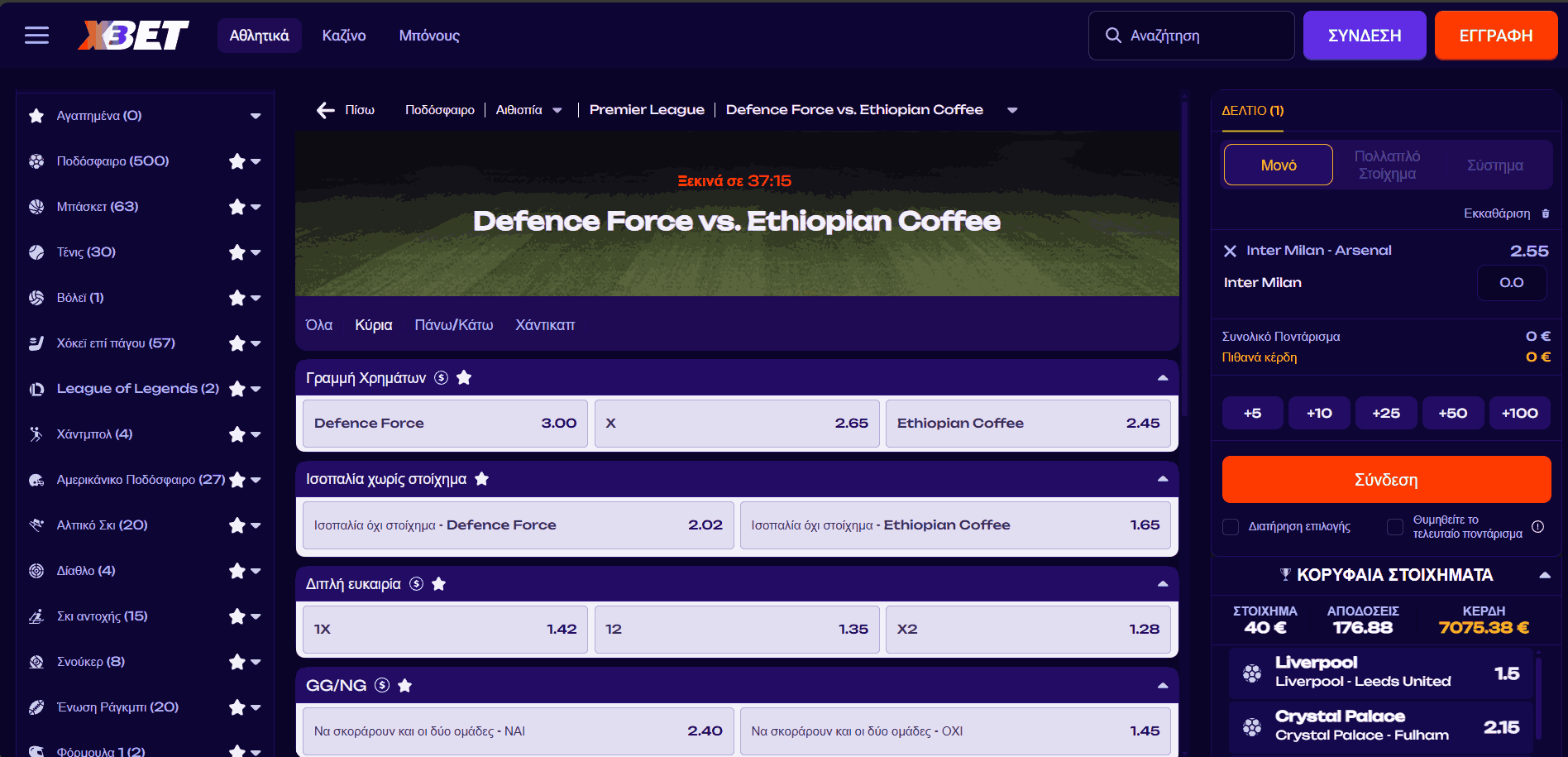The width and height of the screenshot is (1568, 757).
Task: Click the back arrow icon
Action: click(326, 110)
